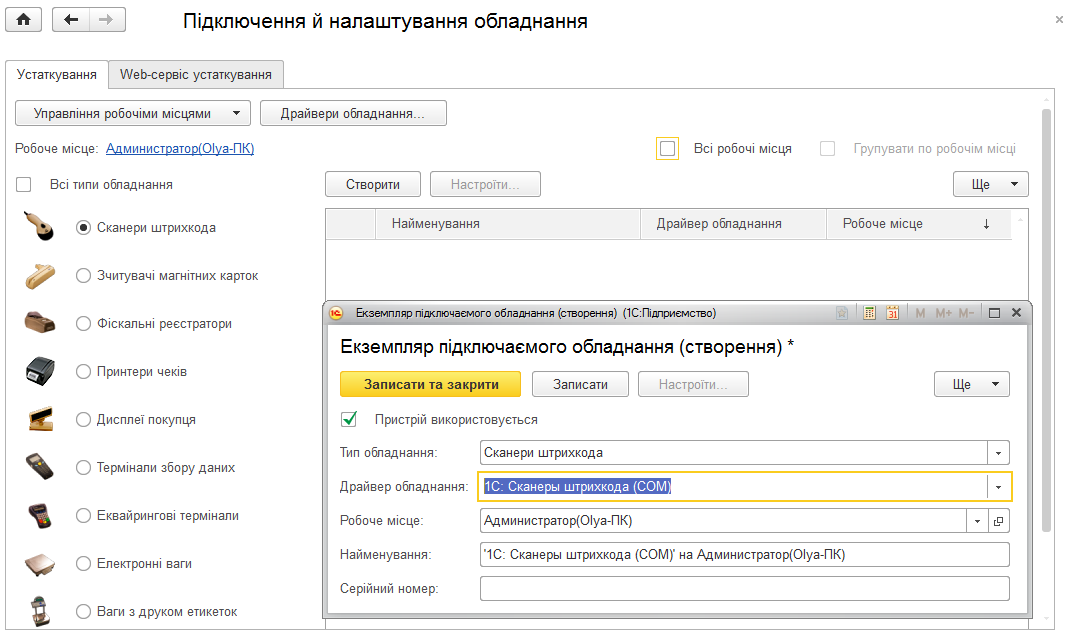Open the Робоче місце field's open-form icon
1072x634 pixels.
[x=998, y=521]
